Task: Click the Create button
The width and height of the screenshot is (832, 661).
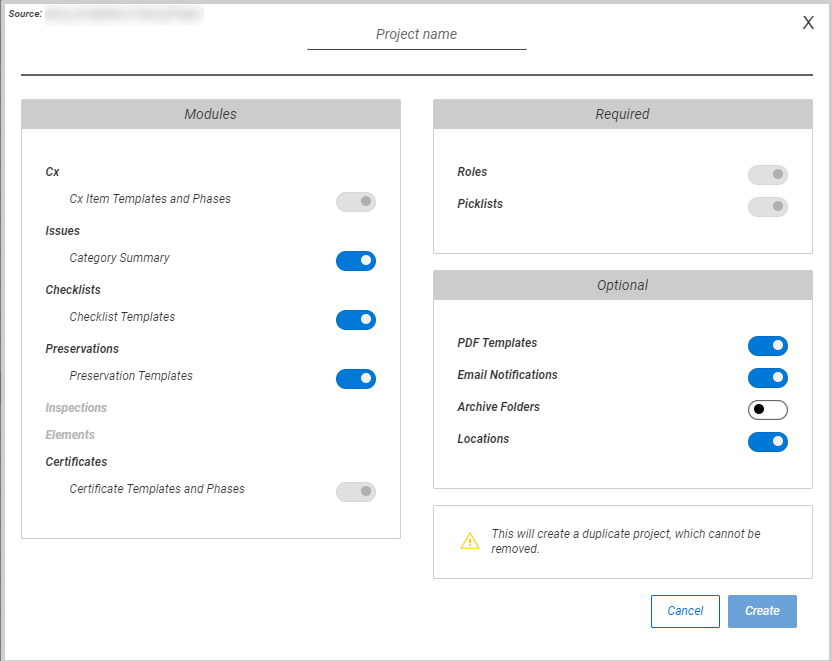Action: tap(762, 611)
